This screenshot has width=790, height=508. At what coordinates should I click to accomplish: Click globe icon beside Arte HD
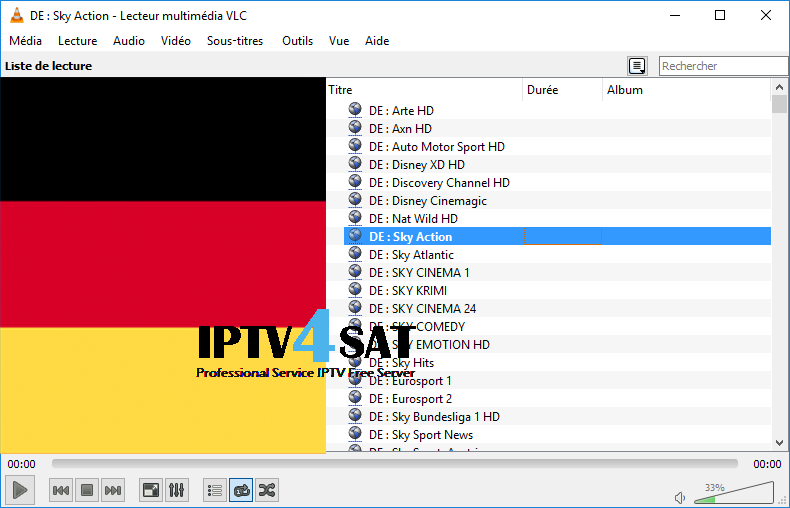[355, 109]
